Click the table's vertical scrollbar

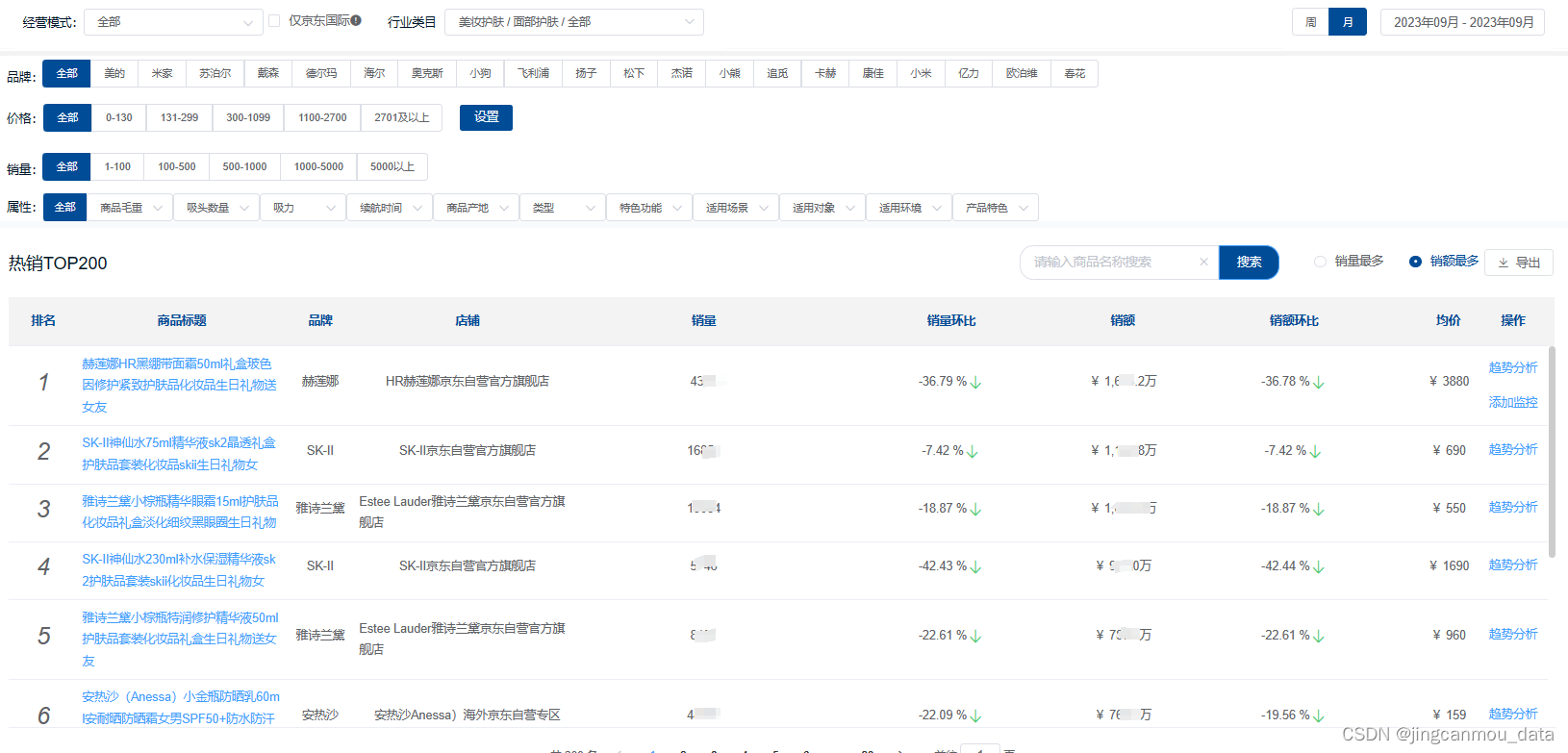pos(1551,452)
